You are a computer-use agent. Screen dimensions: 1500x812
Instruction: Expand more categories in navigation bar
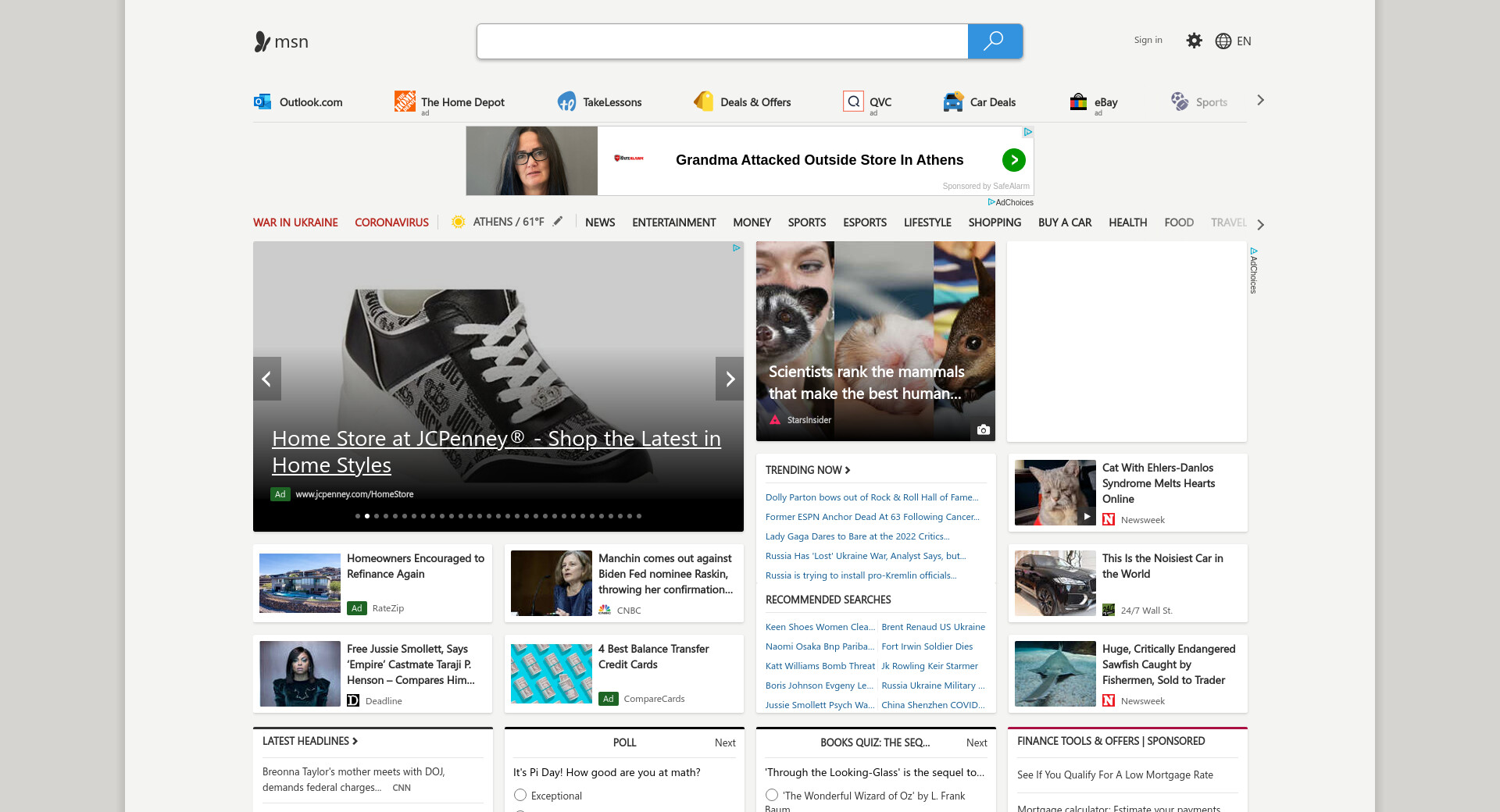pyautogui.click(x=1260, y=224)
